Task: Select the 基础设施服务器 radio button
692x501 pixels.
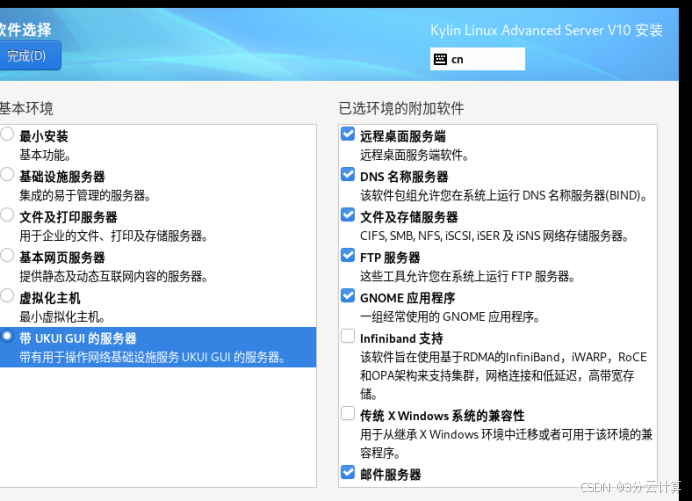Action: [x=7, y=174]
